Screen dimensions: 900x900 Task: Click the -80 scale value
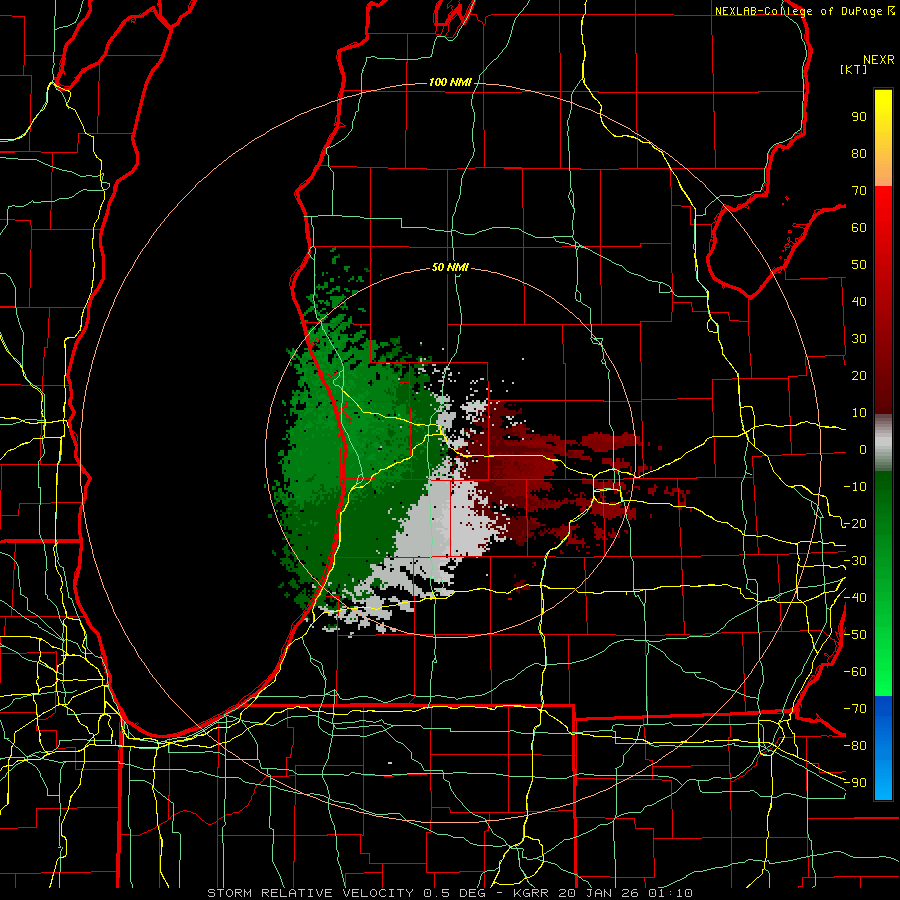[x=855, y=746]
